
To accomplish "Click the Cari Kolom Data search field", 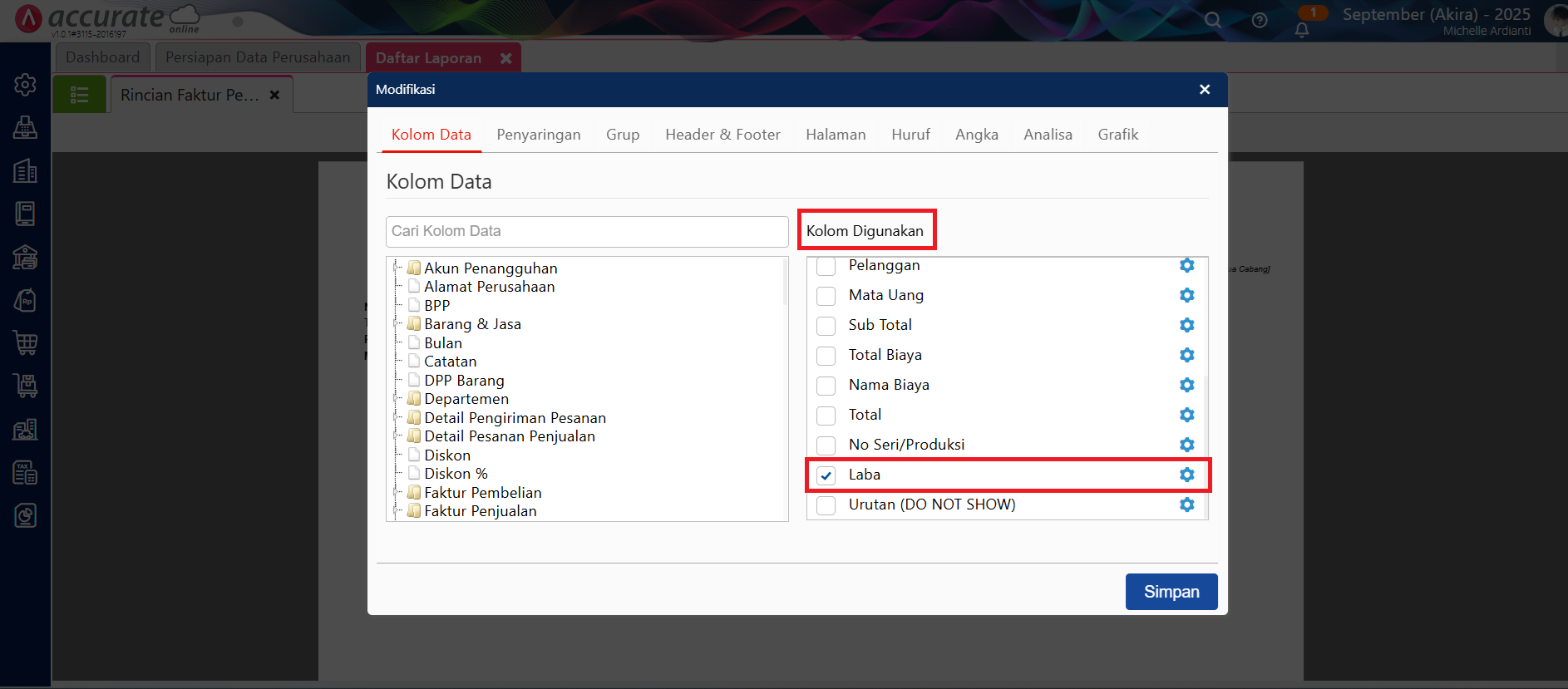I will (586, 231).
